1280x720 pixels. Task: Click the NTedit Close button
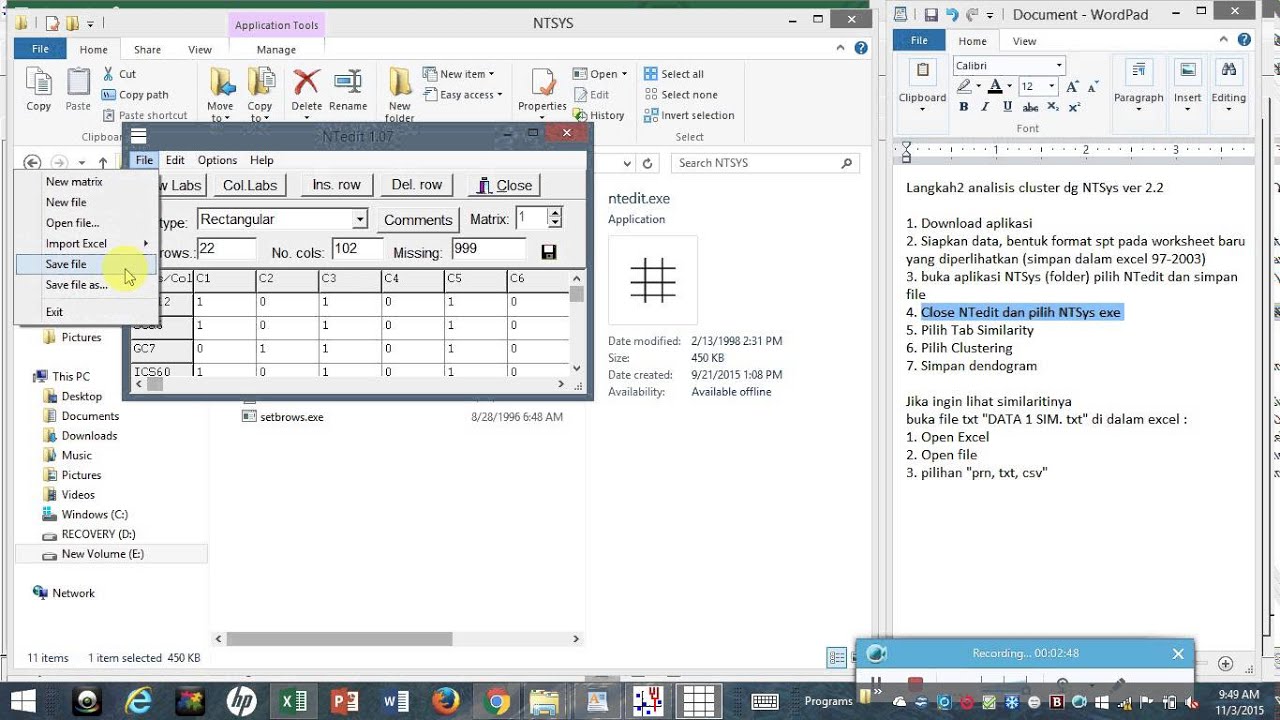504,185
